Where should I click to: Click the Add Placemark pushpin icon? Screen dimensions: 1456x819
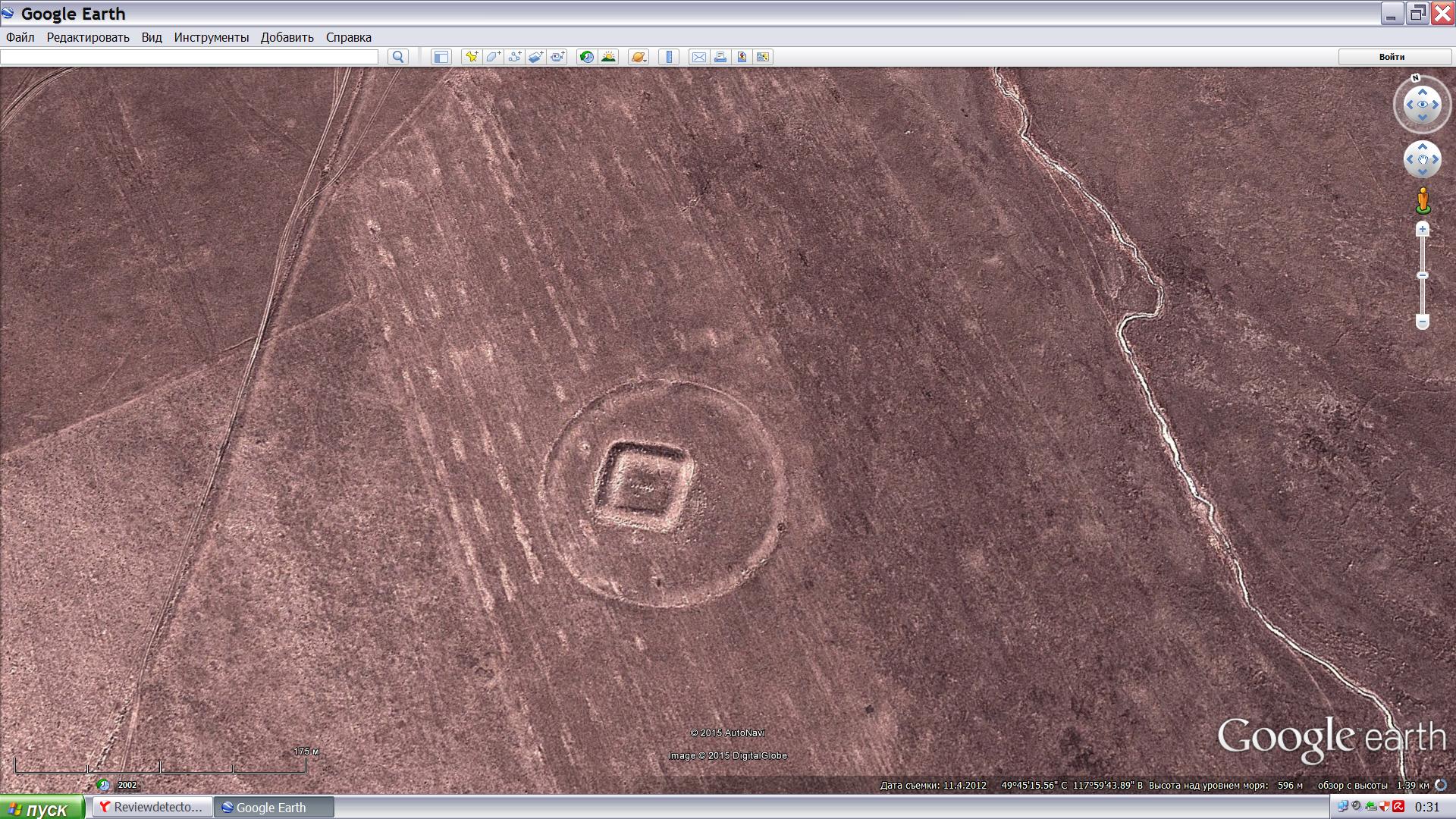pos(472,57)
